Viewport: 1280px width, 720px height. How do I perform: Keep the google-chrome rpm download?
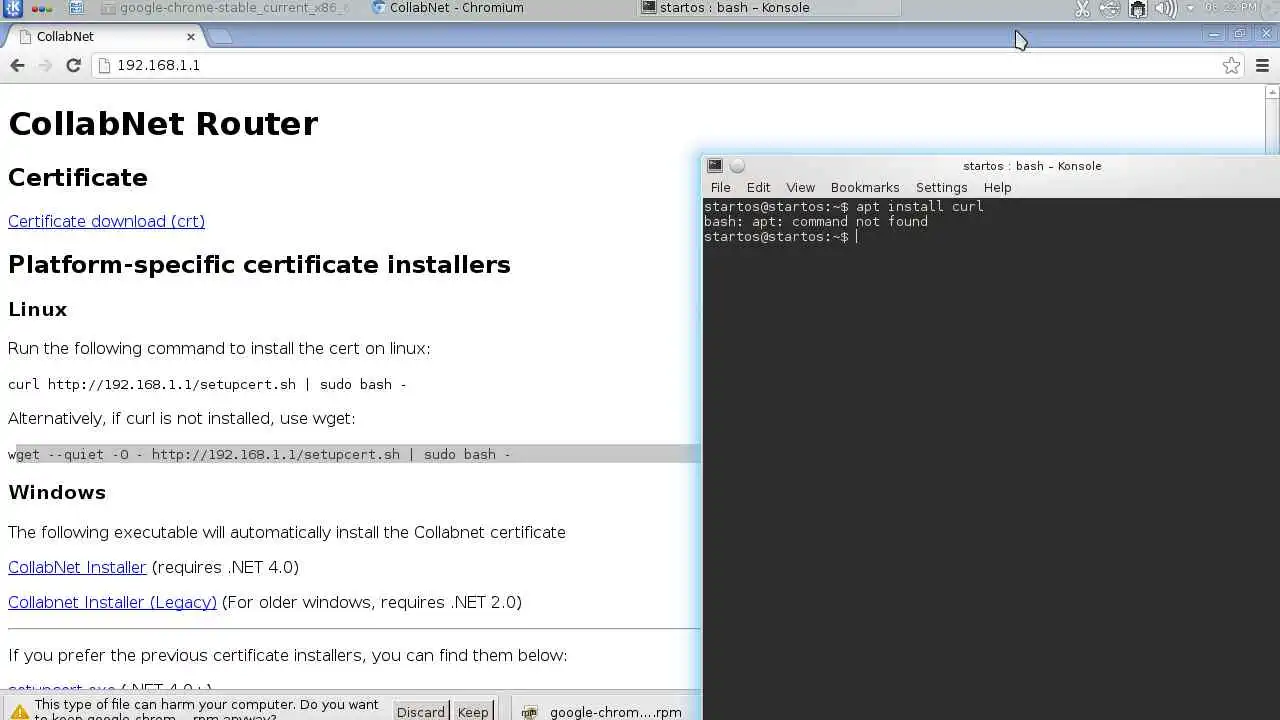coord(473,712)
